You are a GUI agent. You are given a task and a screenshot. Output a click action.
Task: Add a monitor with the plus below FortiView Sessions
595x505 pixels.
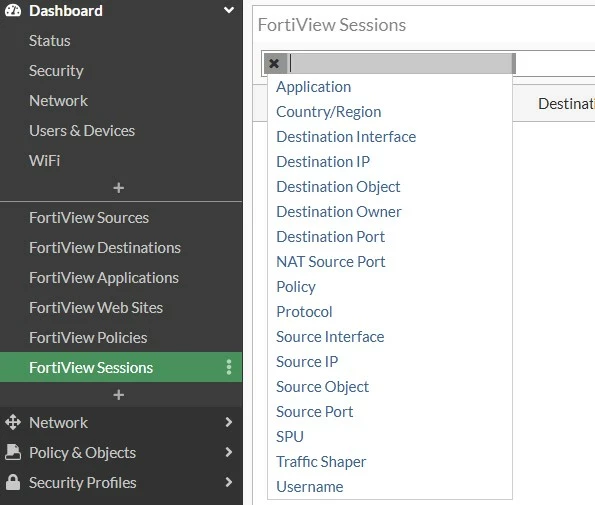pyautogui.click(x=119, y=395)
